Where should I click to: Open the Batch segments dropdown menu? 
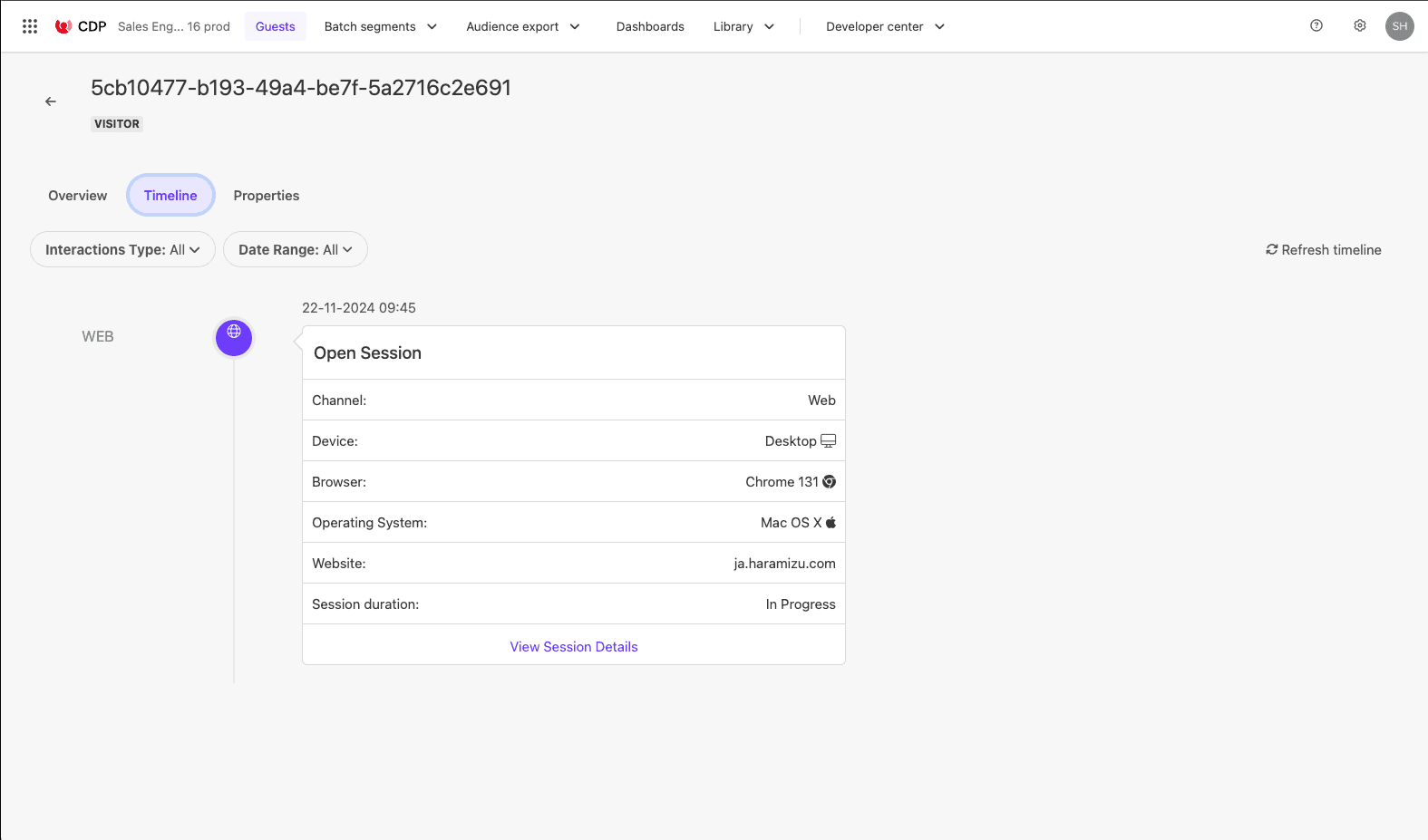point(381,26)
